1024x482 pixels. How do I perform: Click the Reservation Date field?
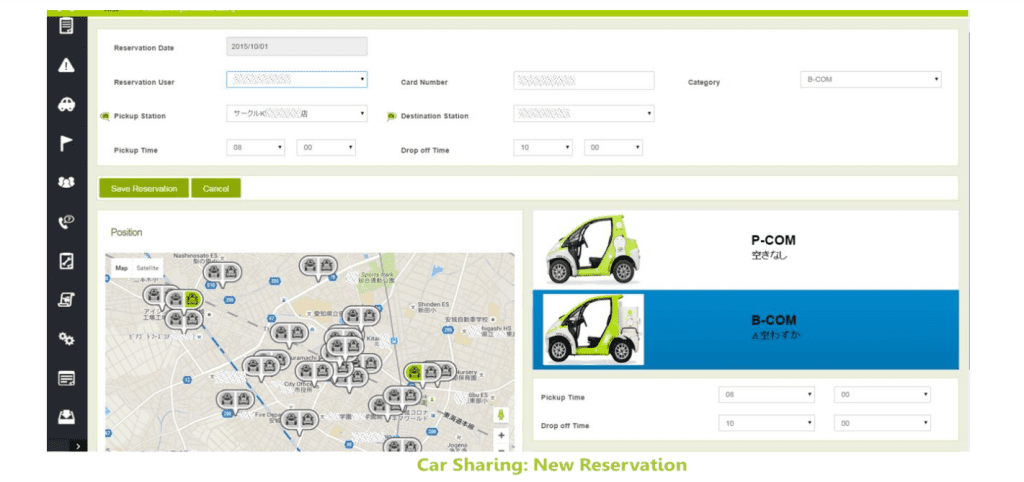pyautogui.click(x=296, y=46)
